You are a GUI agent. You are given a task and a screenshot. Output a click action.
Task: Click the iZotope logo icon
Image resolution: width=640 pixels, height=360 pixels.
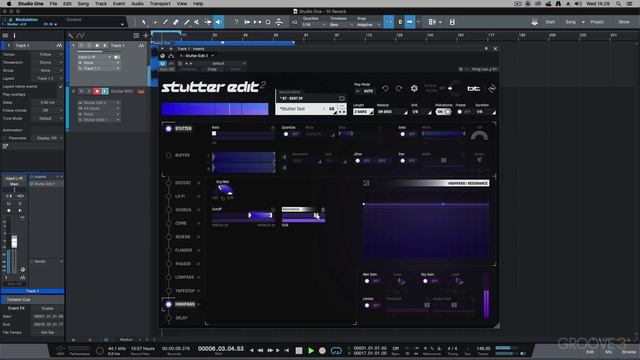point(491,88)
